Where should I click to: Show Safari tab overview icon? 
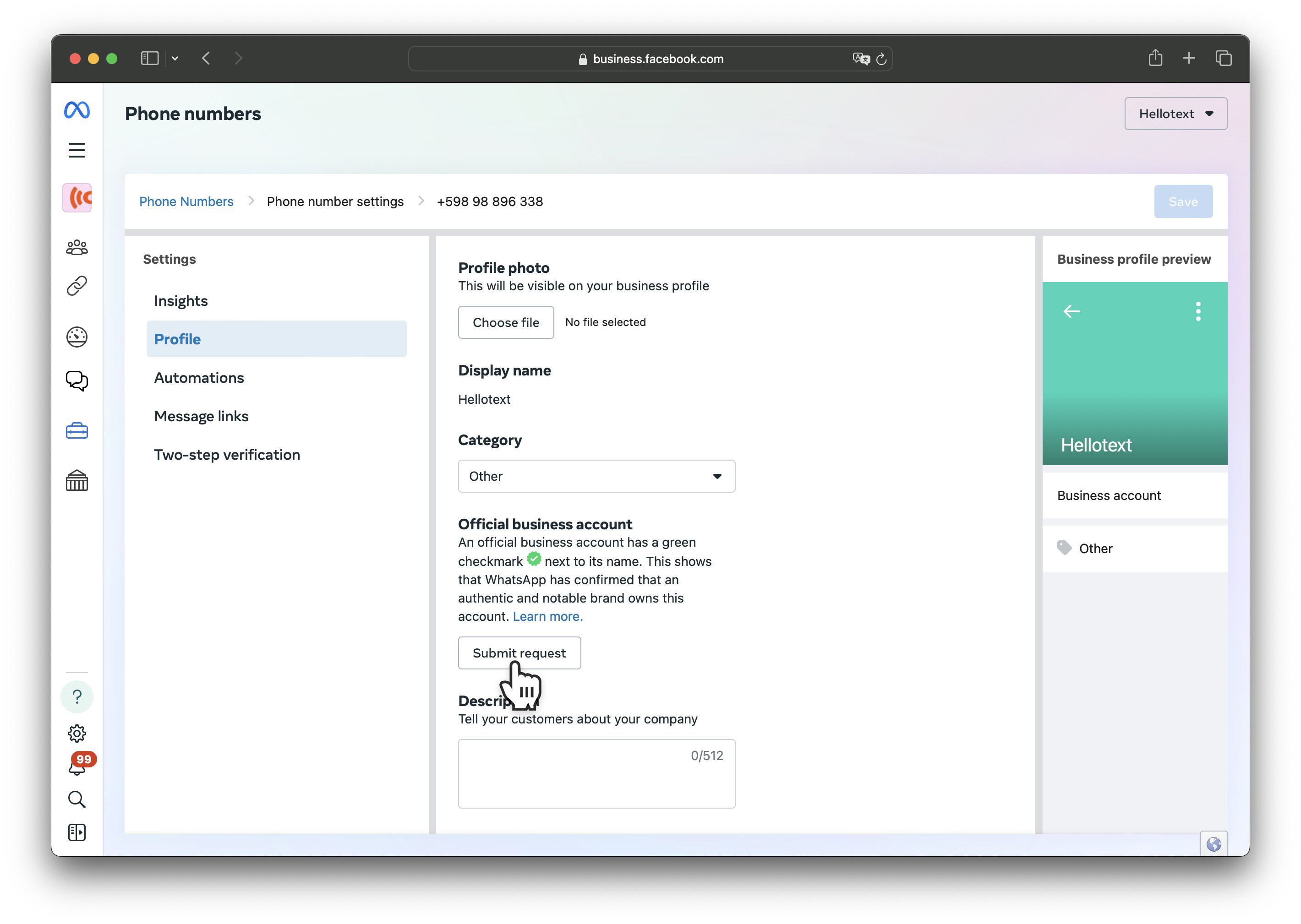coord(1224,58)
